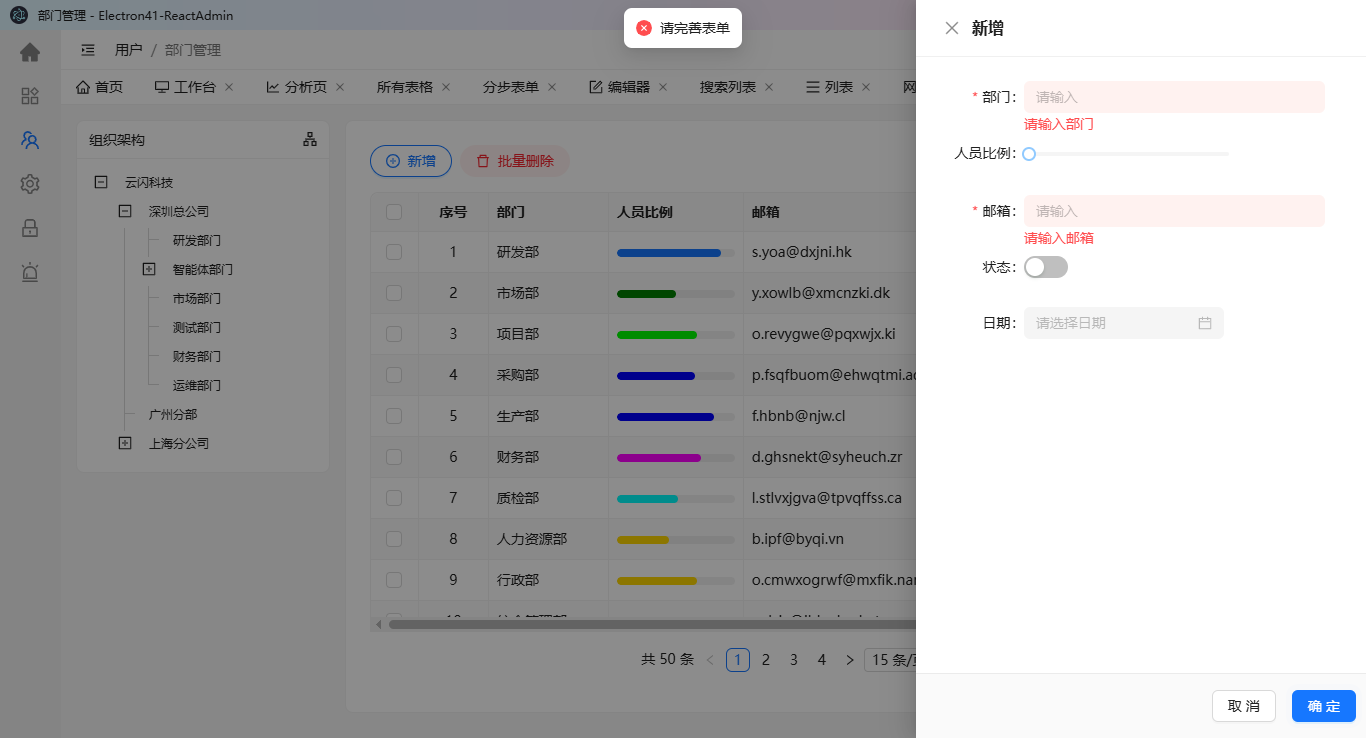
Task: Click the organization tree structure icon
Action: click(x=310, y=140)
